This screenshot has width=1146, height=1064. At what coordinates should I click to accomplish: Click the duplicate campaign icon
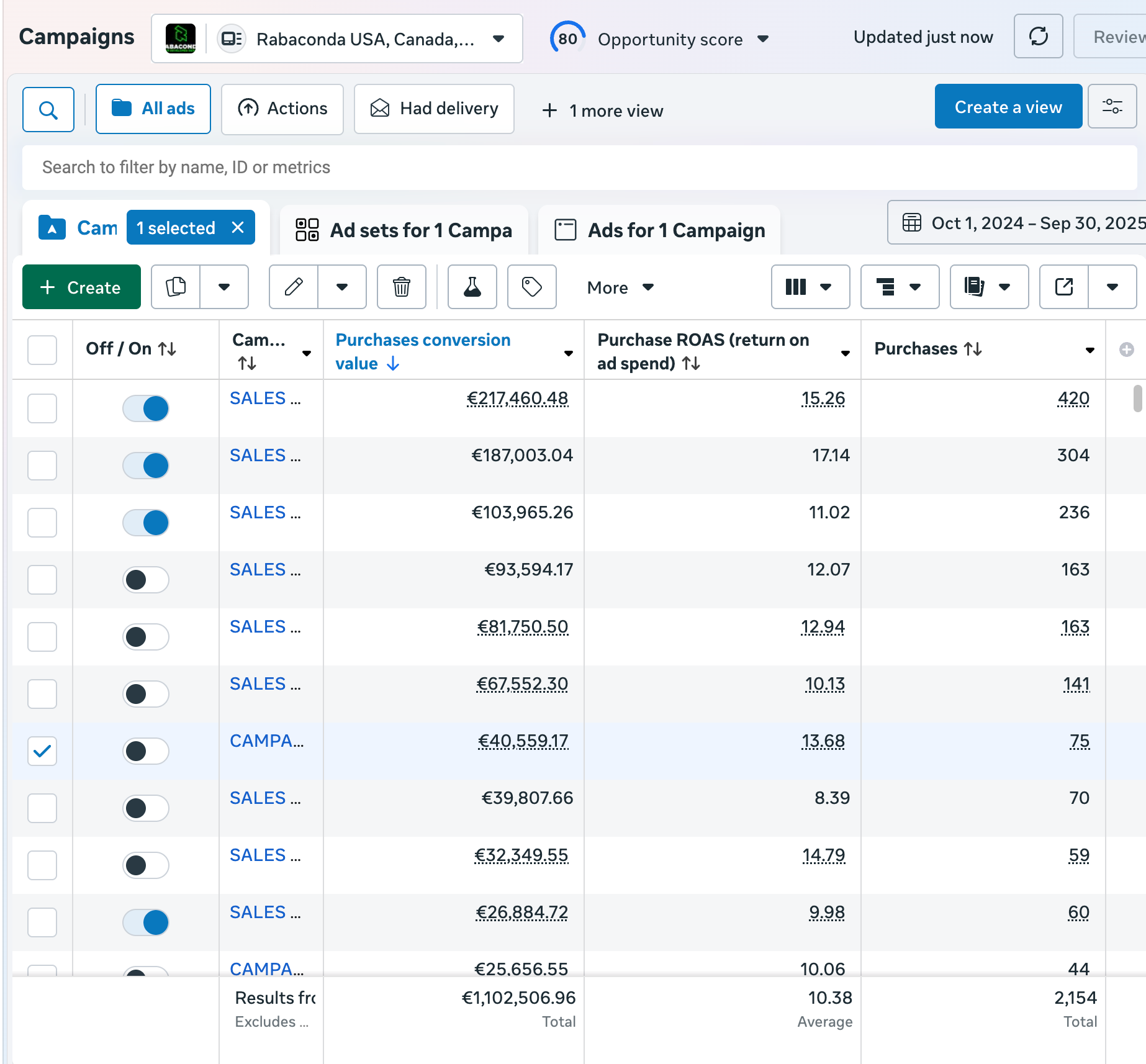tap(176, 287)
